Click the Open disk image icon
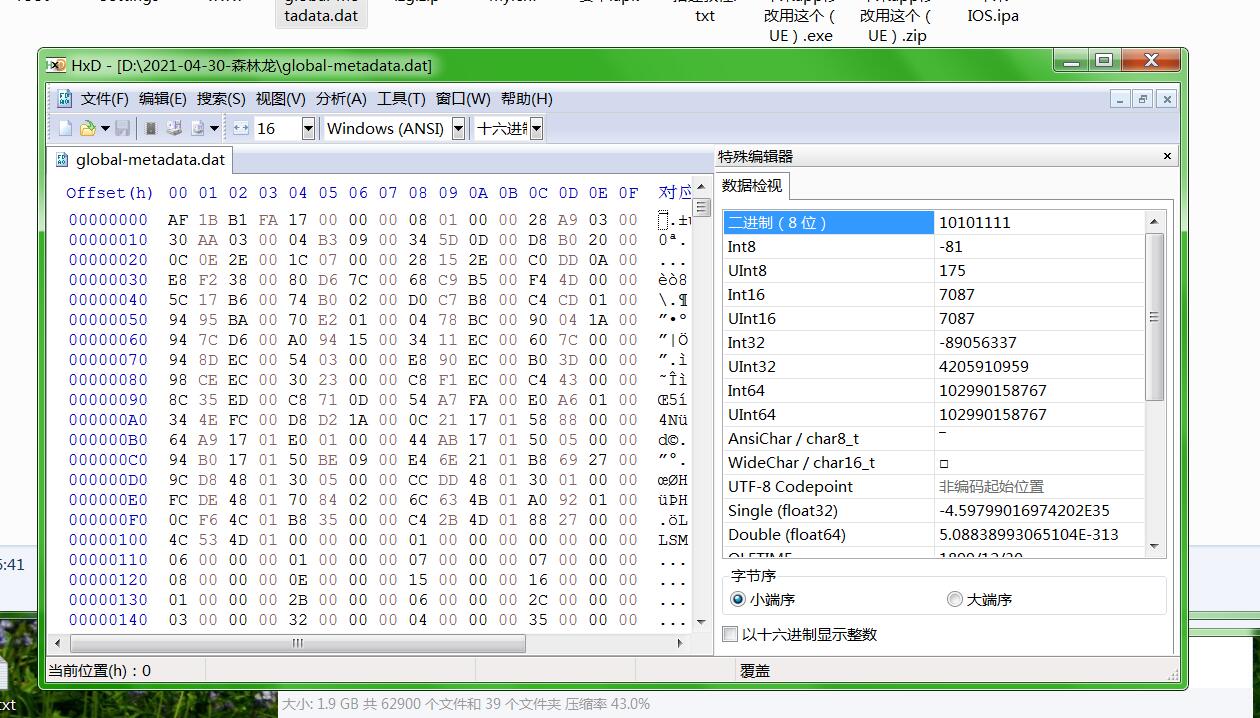1260x718 pixels. tap(198, 128)
